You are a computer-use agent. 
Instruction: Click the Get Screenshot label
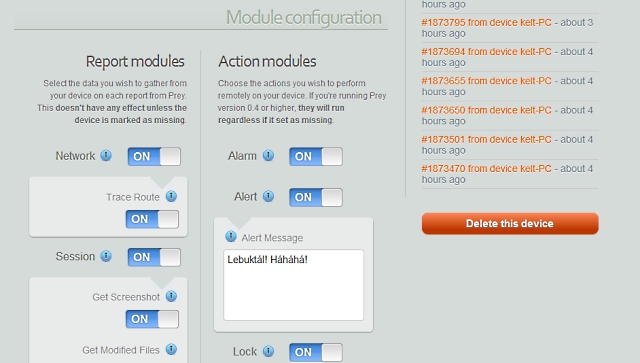pos(126,297)
